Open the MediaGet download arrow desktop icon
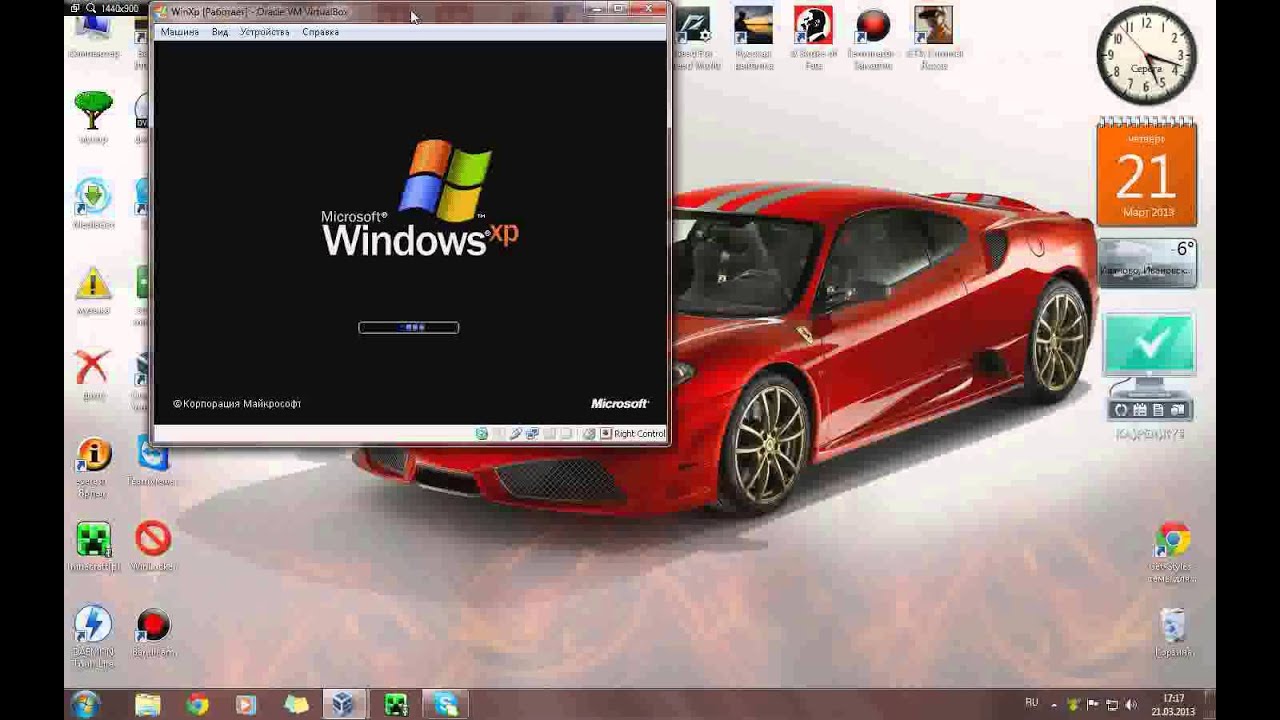1280x720 pixels. point(93,203)
